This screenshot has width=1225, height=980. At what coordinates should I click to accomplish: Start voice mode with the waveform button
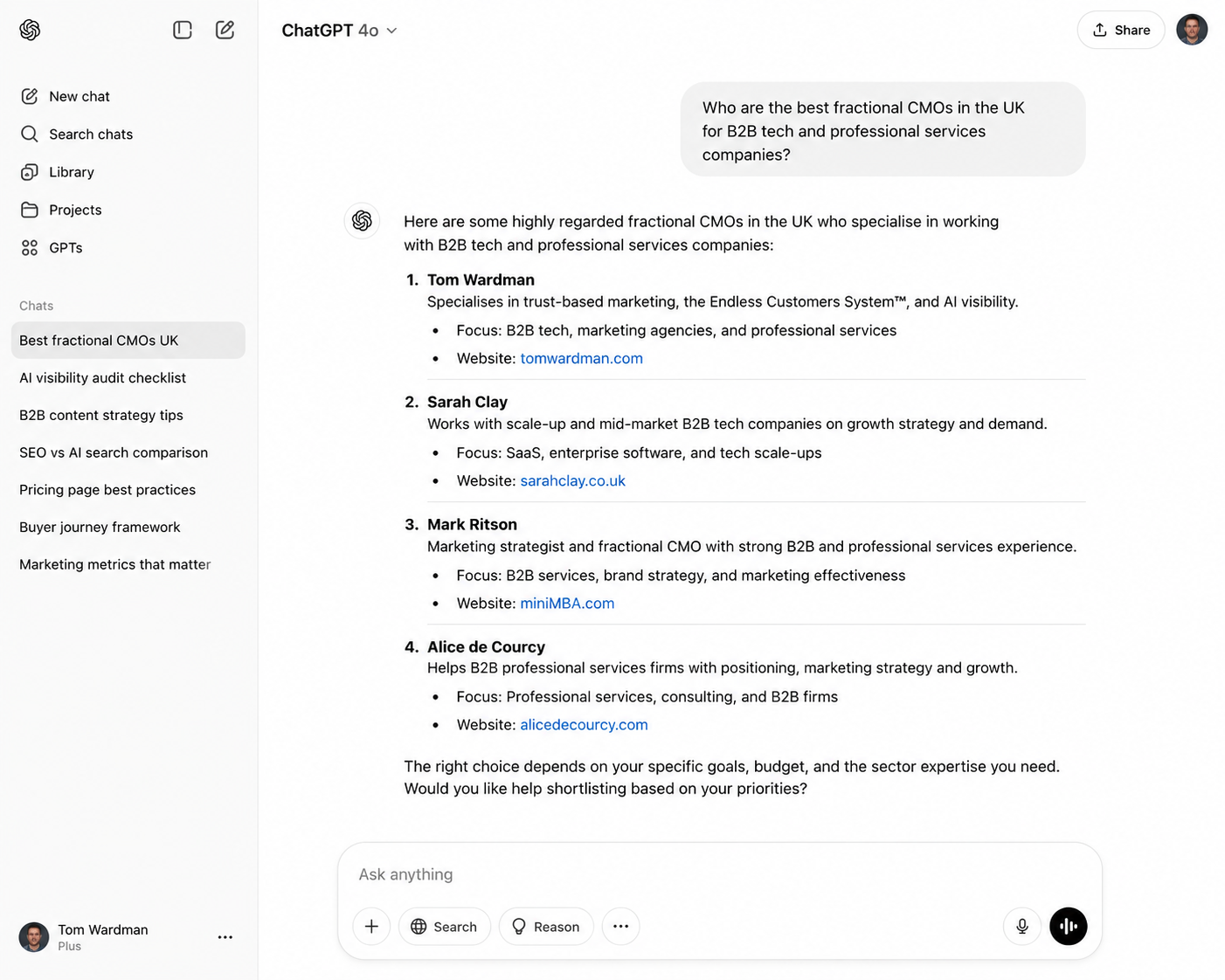pos(1069,927)
